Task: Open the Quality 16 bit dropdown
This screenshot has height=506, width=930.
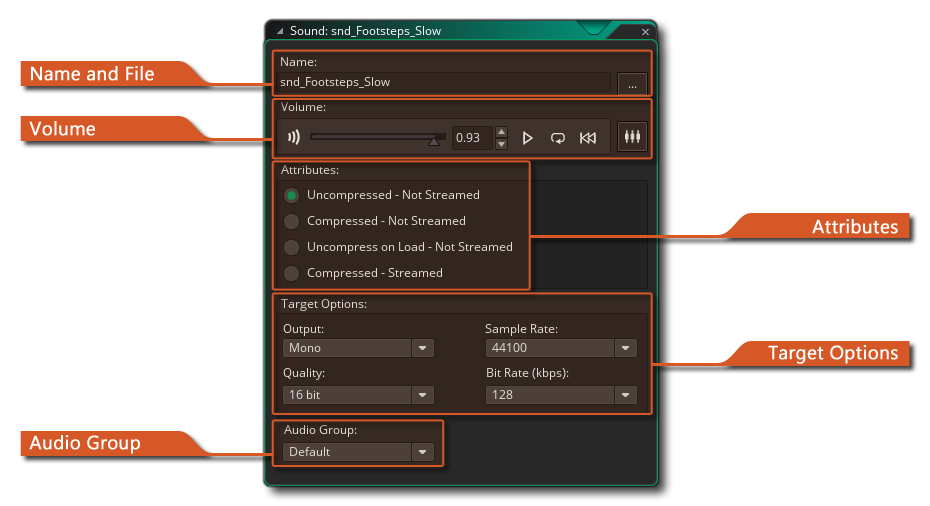Action: click(x=423, y=395)
